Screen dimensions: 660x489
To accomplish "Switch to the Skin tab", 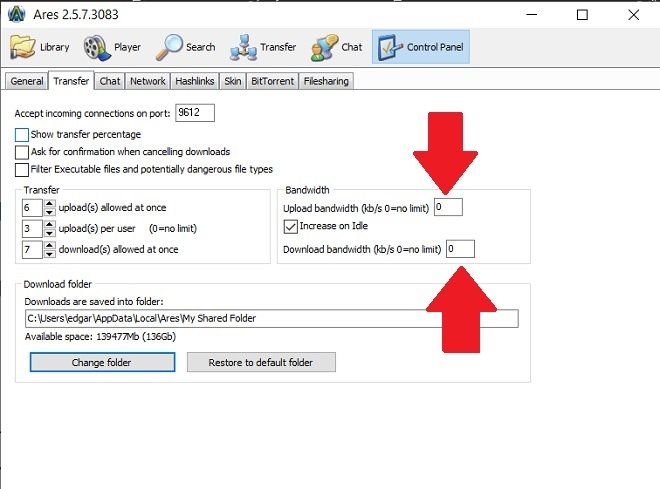I will (x=232, y=81).
